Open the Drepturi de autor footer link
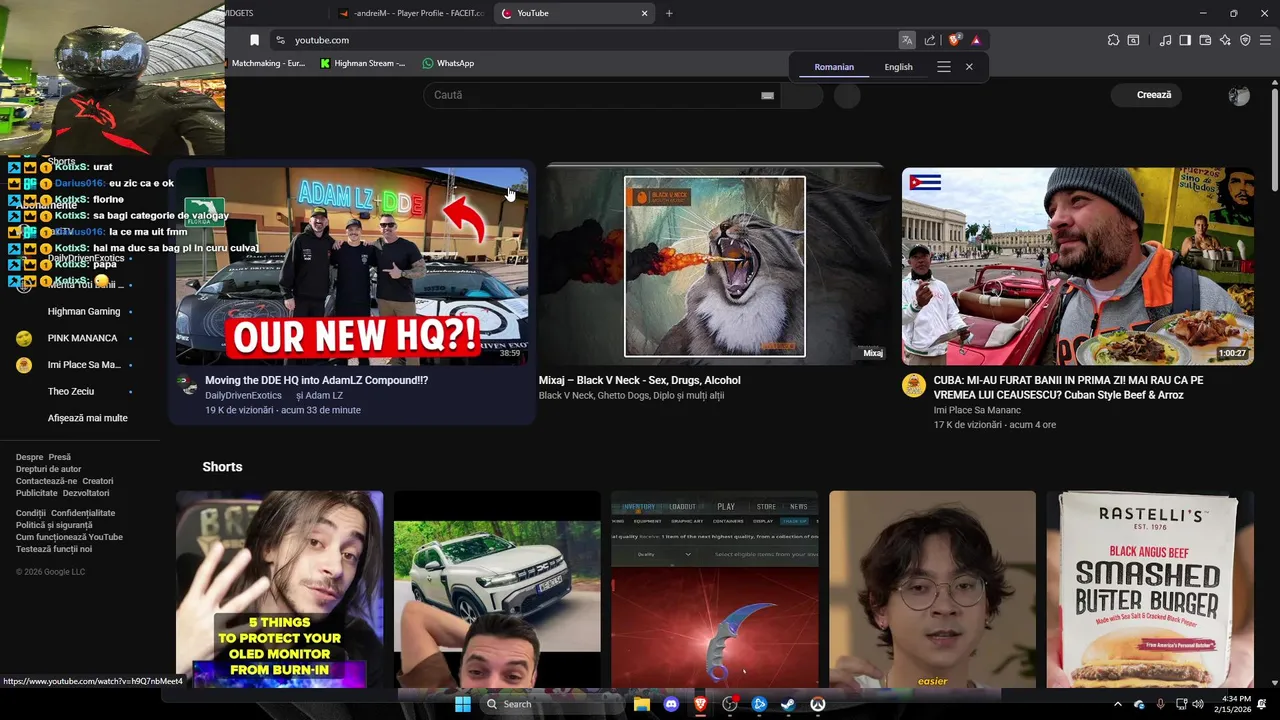Image resolution: width=1280 pixels, height=720 pixels. tap(48, 469)
